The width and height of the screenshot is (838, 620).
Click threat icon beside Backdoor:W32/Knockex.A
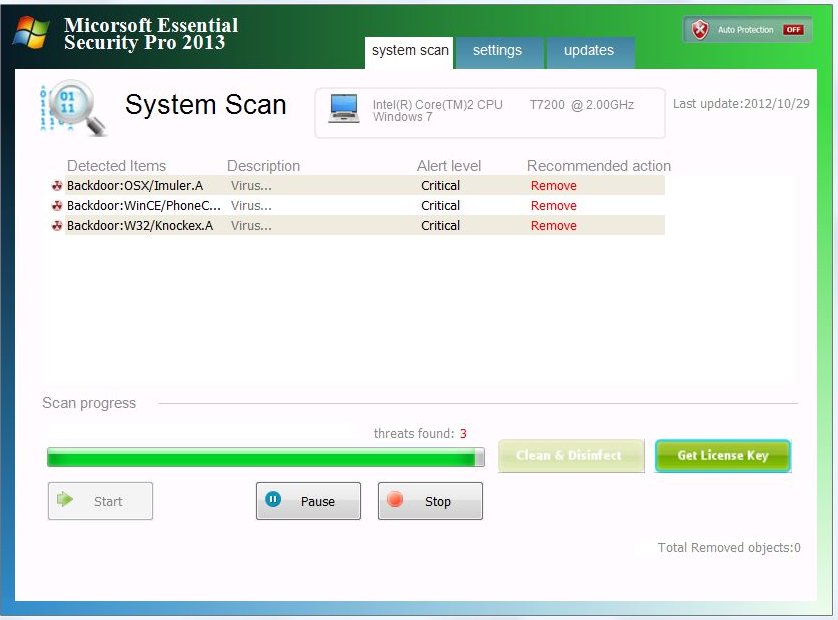[x=57, y=226]
